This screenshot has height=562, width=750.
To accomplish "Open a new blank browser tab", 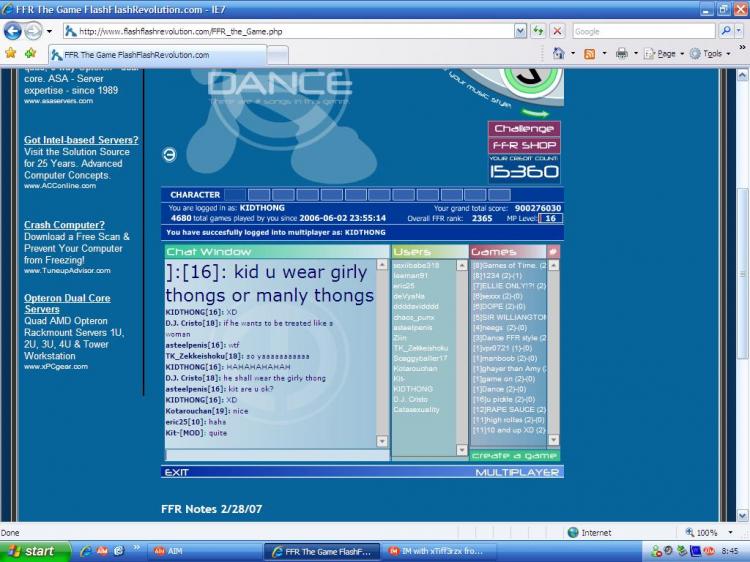I will click(x=277, y=55).
